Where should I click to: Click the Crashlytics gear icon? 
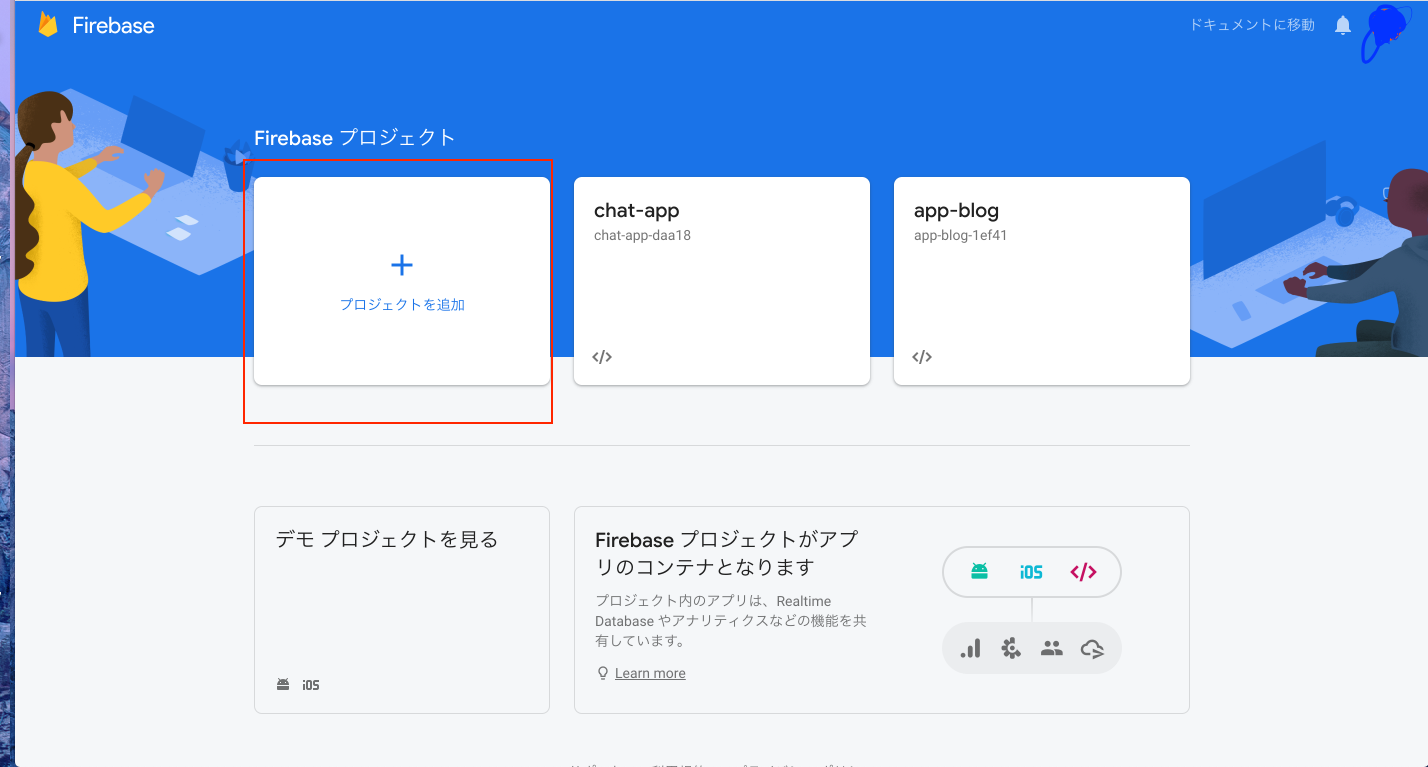pyautogui.click(x=1011, y=648)
